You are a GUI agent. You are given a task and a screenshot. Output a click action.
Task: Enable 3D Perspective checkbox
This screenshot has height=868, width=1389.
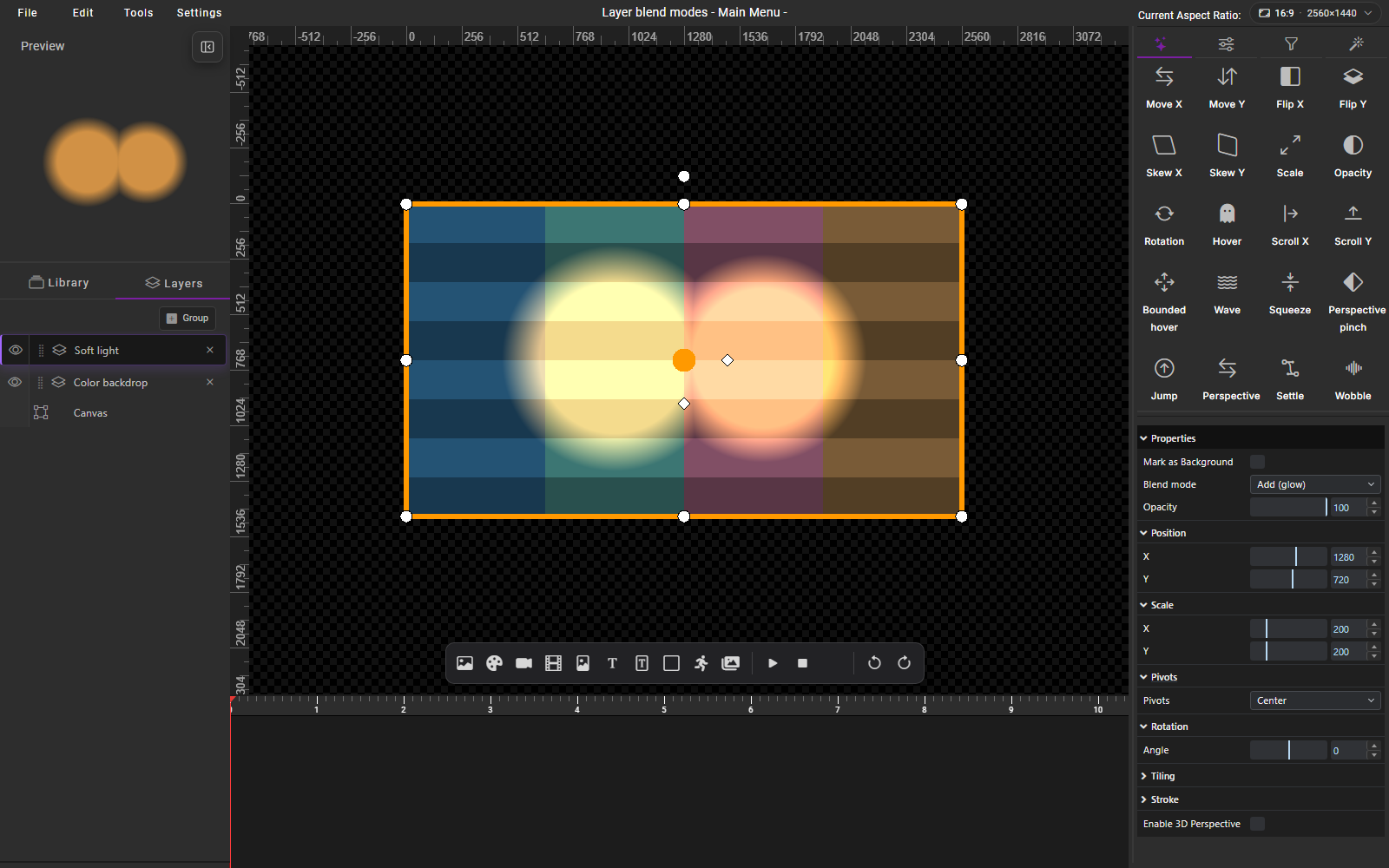[1257, 824]
